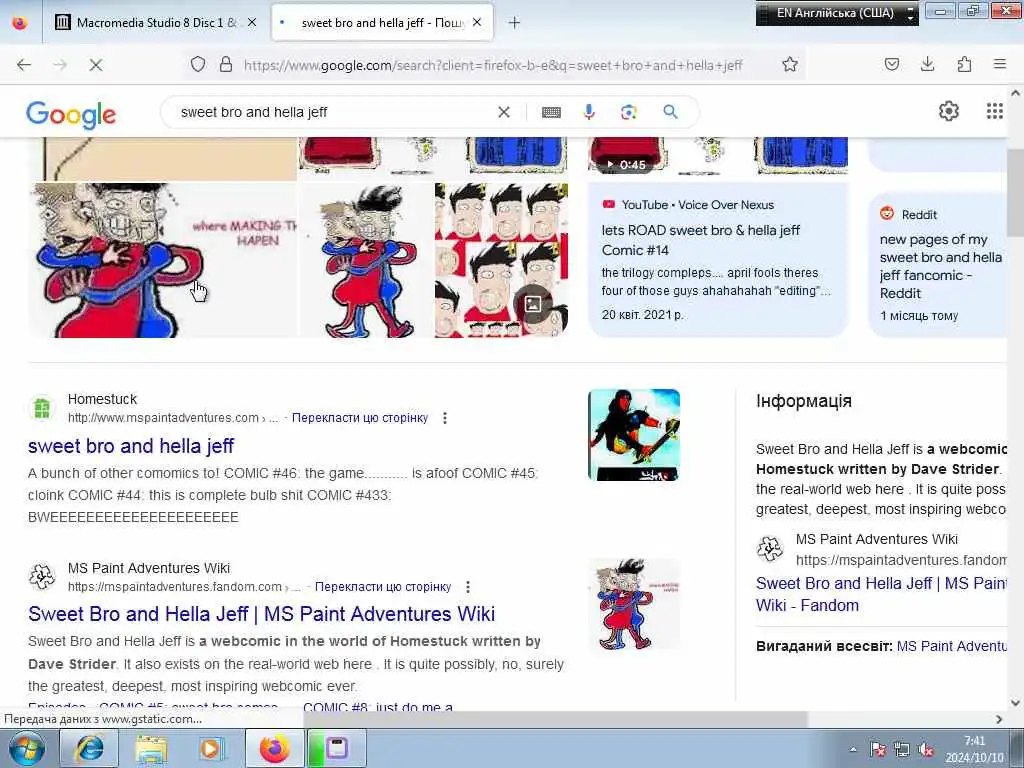Search by image with Google Lens icon
Image resolution: width=1024 pixels, height=768 pixels.
click(x=628, y=112)
